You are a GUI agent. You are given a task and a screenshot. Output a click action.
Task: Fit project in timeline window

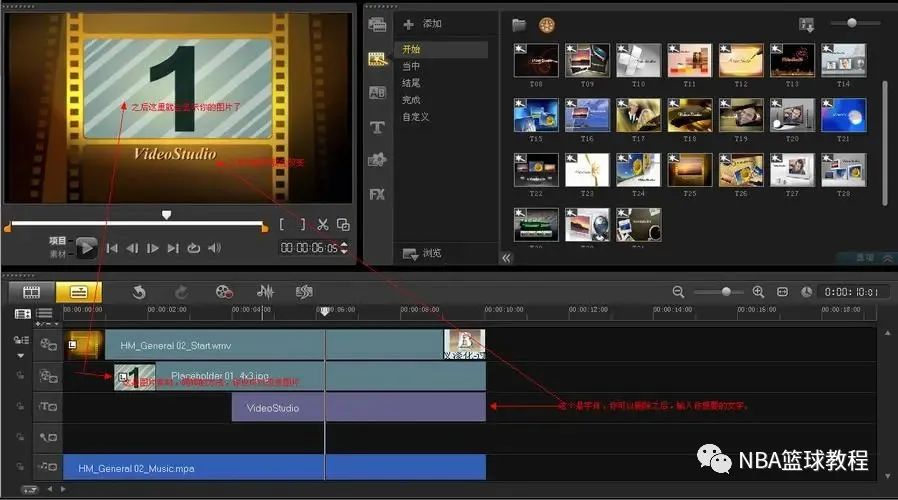tap(782, 292)
